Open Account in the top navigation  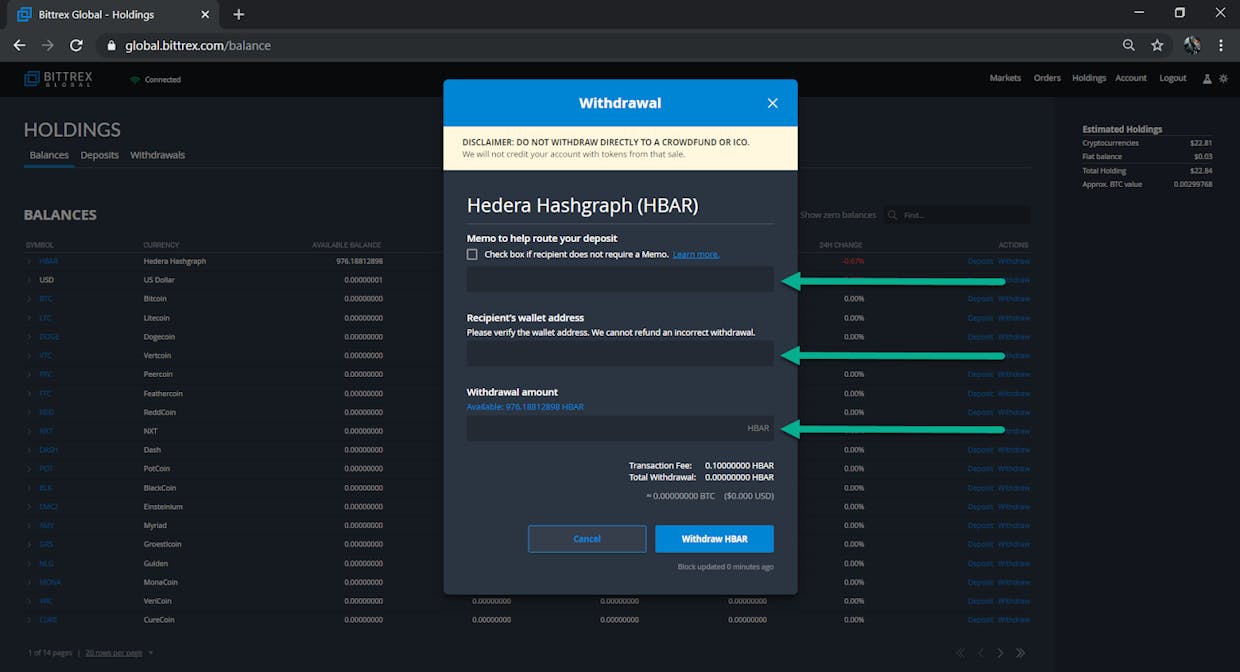1131,78
